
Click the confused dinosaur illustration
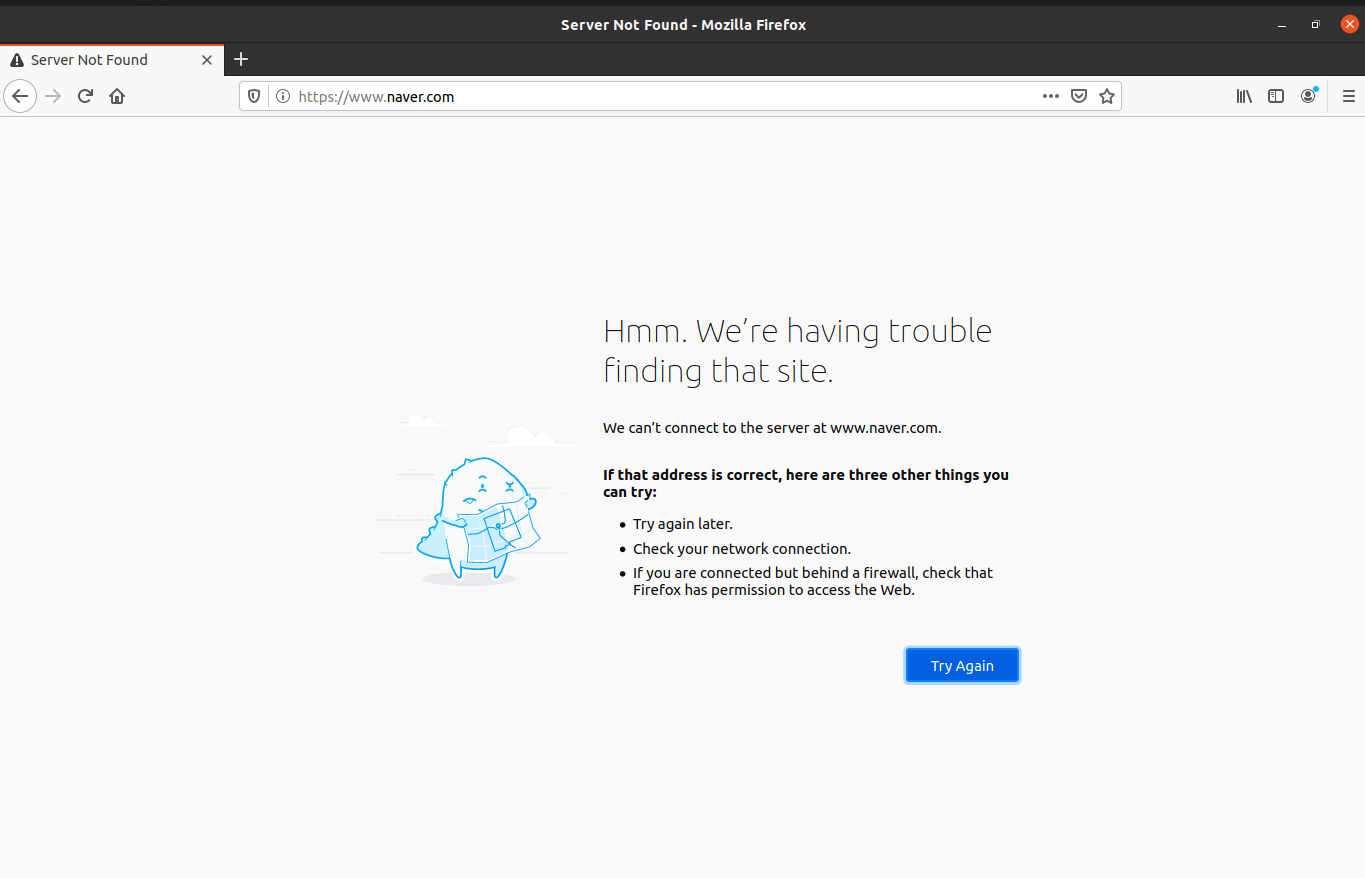[x=476, y=500]
